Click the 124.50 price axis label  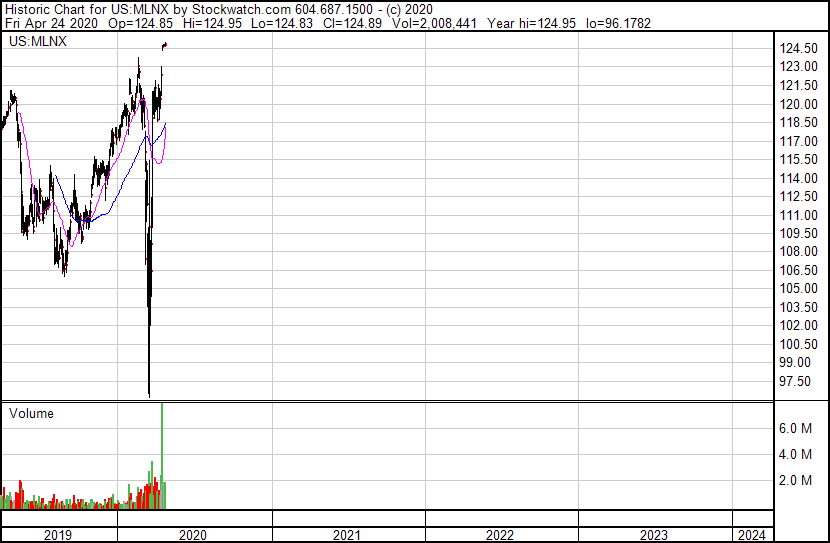[800, 48]
